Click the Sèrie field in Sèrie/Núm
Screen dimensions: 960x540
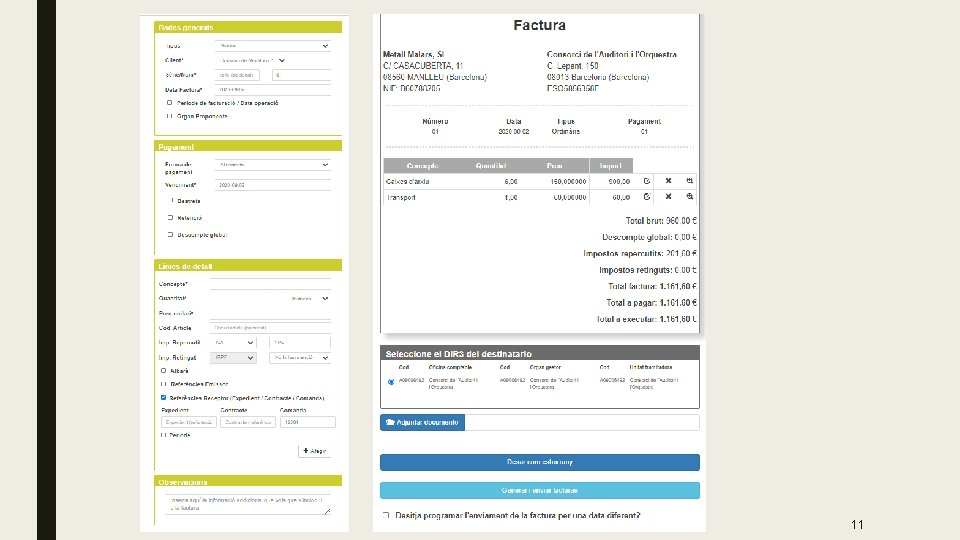(237, 75)
